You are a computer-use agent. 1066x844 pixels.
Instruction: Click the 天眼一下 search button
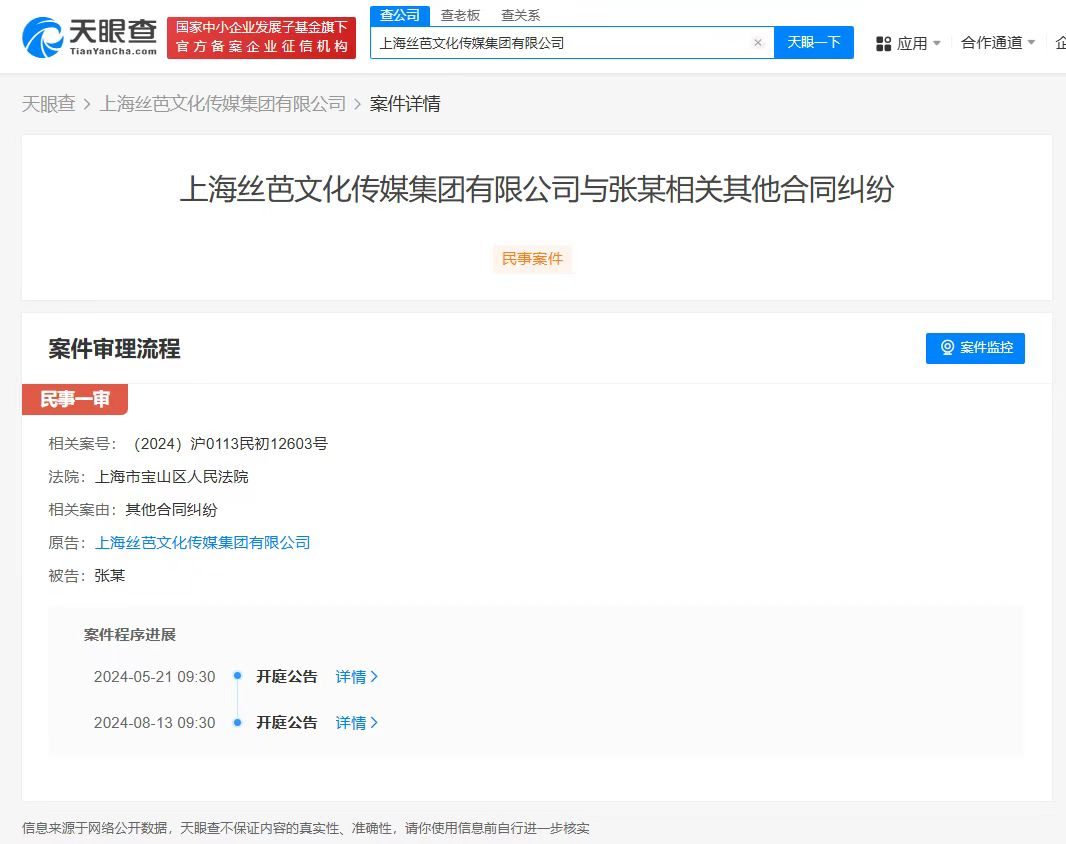tap(814, 42)
